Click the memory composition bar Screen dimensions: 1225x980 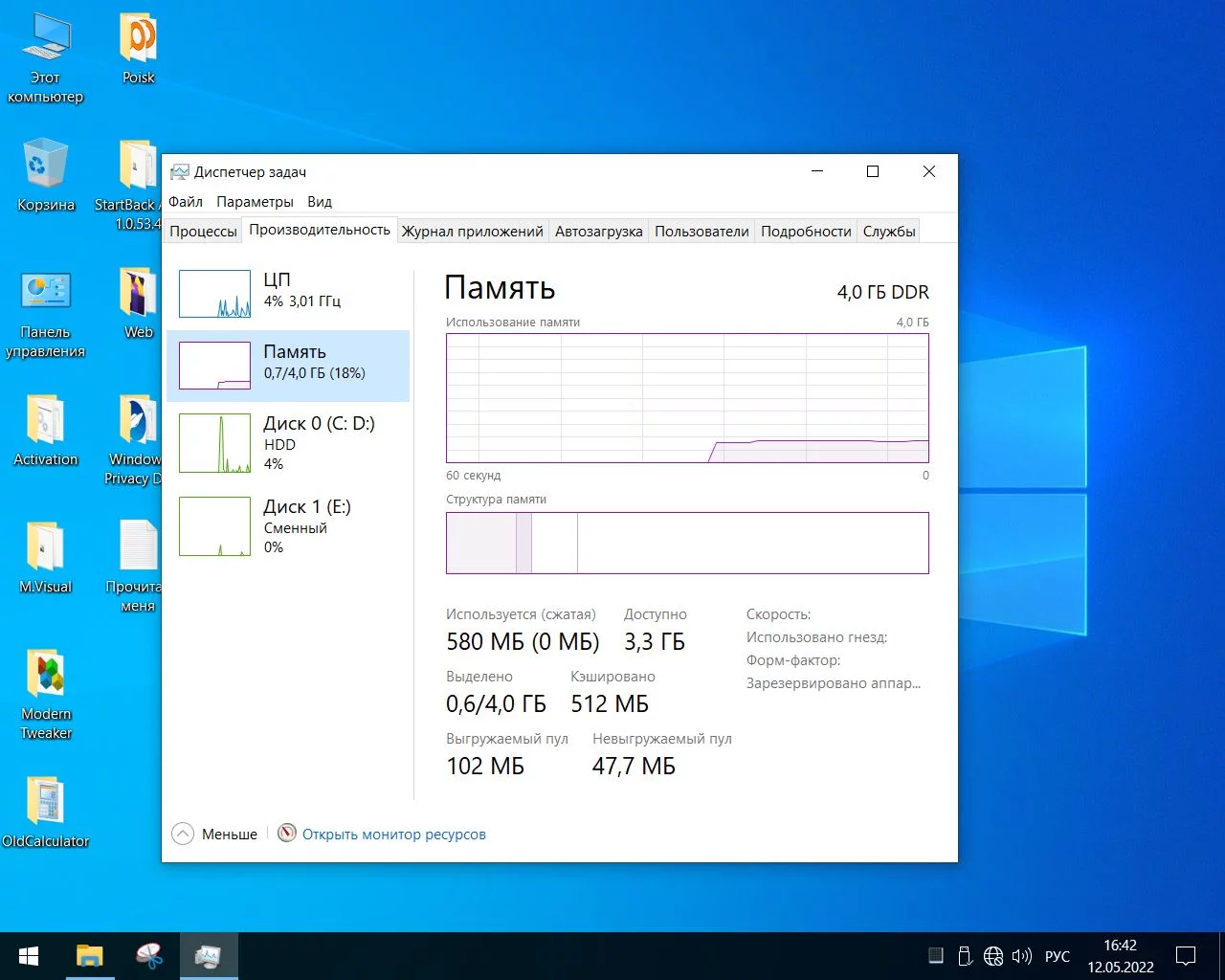click(x=687, y=543)
